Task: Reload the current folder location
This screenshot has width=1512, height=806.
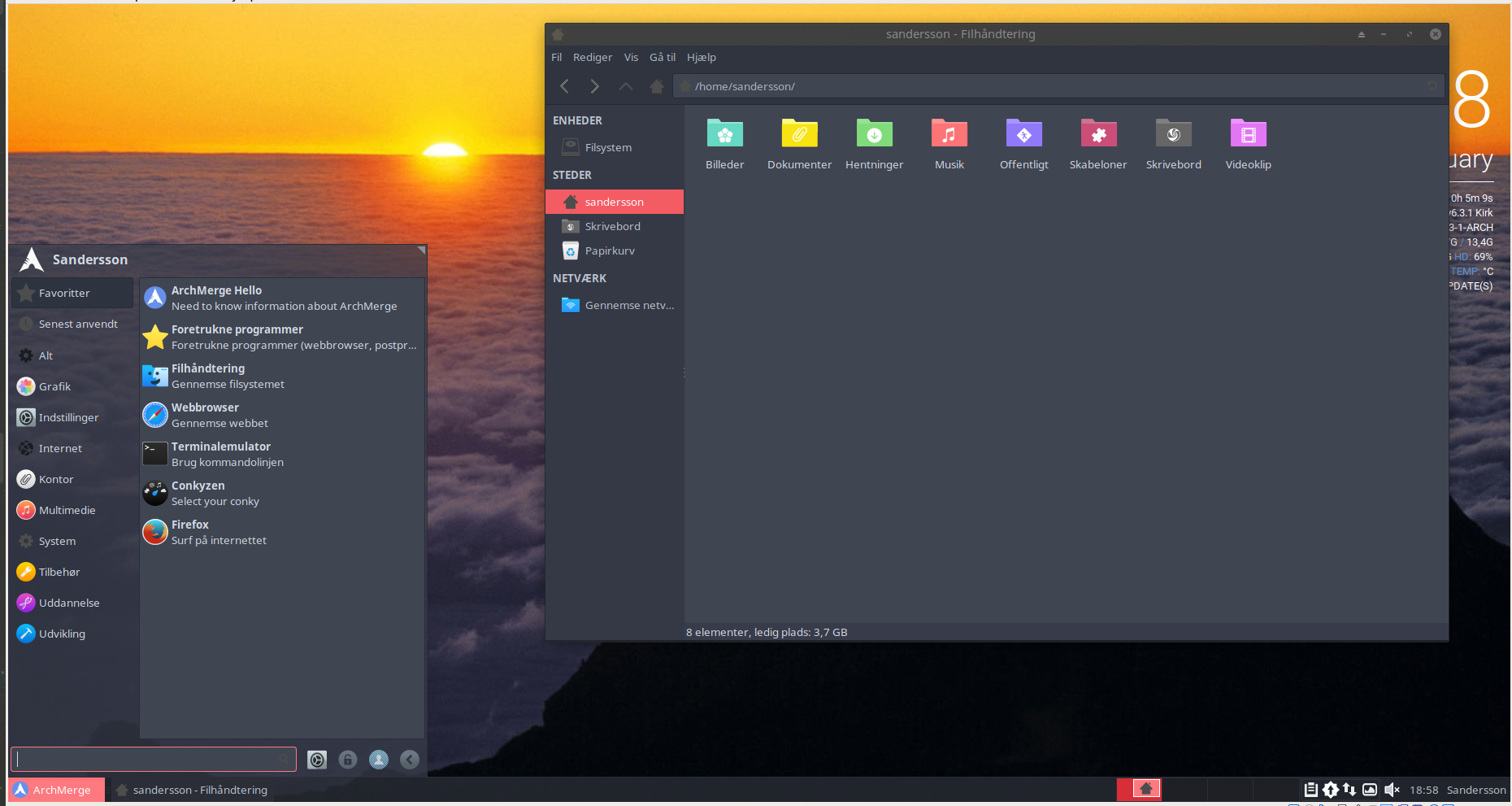Action: (x=1432, y=86)
